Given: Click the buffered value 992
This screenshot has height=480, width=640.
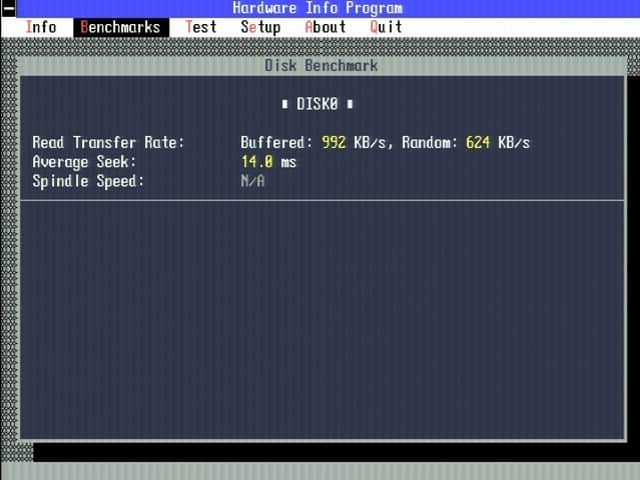Looking at the screenshot, I should 333,142.
